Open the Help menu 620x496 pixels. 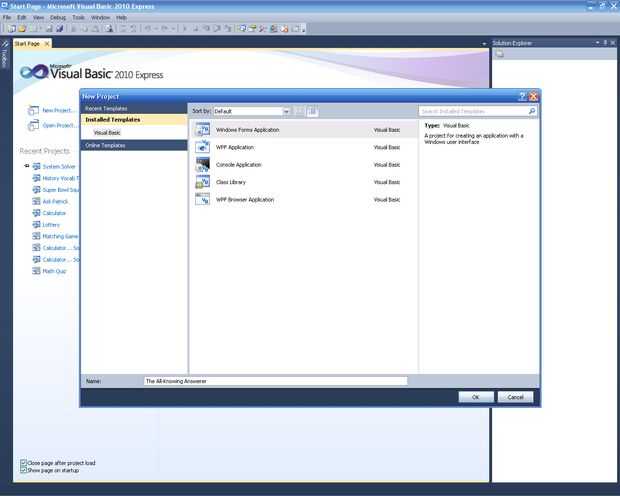(x=121, y=17)
